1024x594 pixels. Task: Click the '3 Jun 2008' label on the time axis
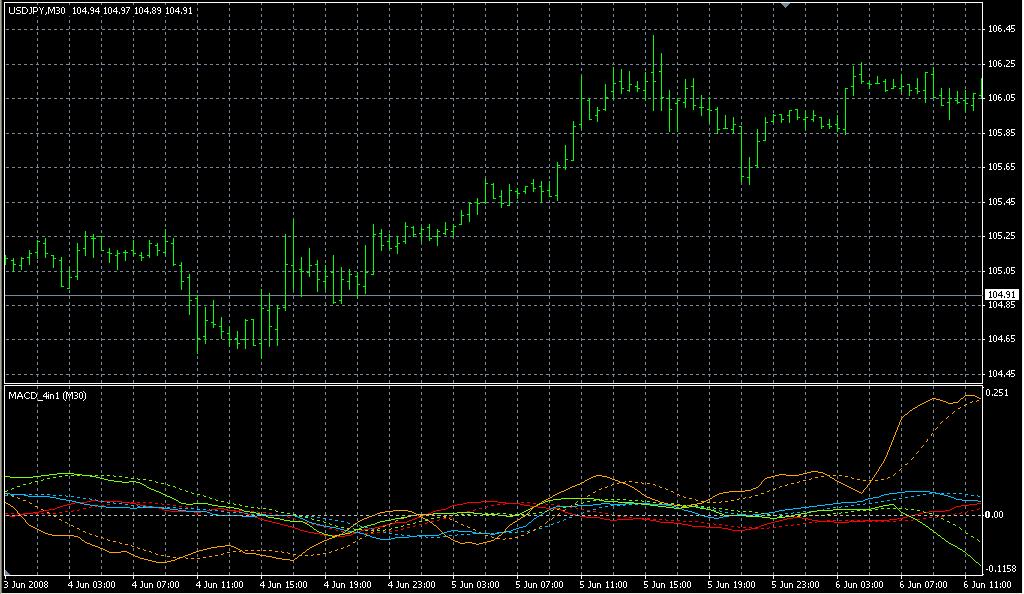point(25,586)
